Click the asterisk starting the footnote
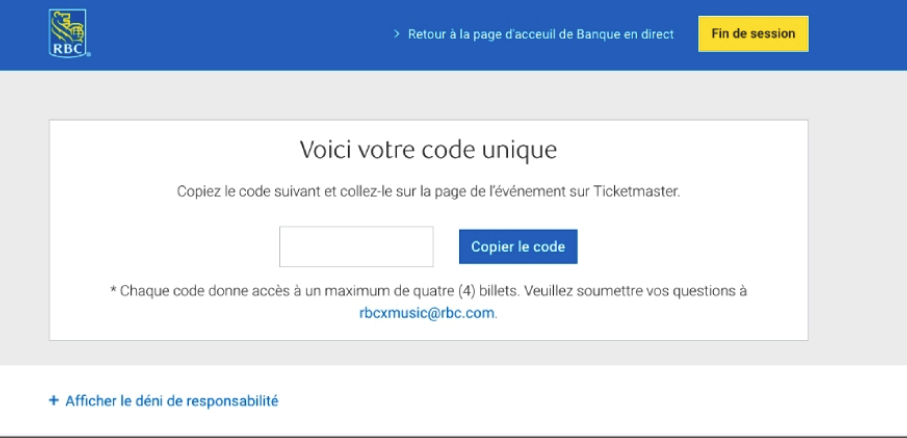 [113, 291]
